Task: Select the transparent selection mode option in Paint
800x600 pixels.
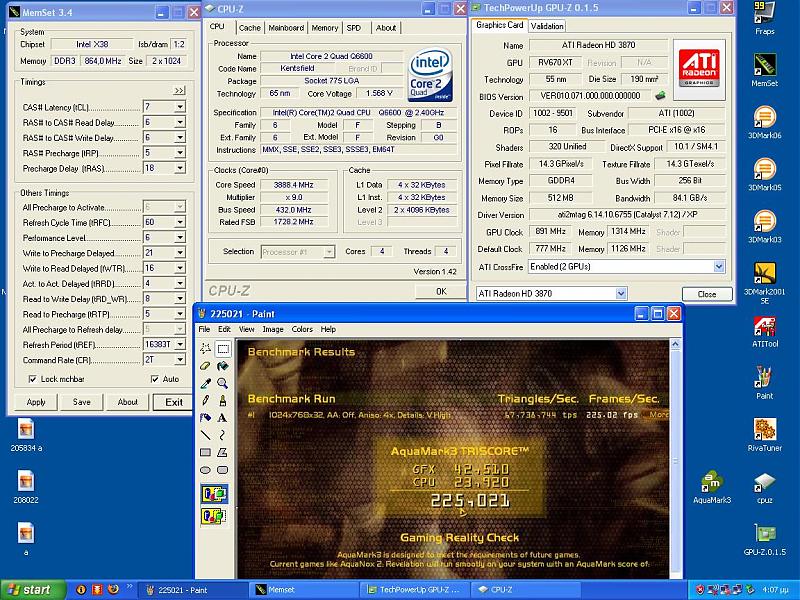Action: click(x=214, y=516)
